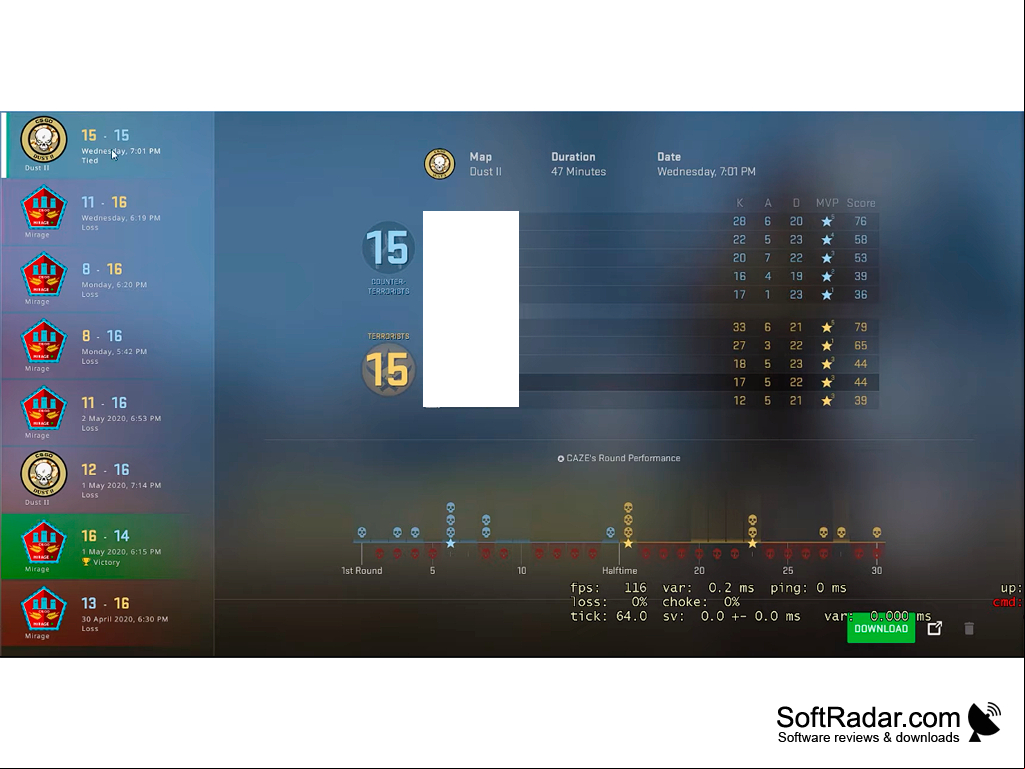Screen dimensions: 1025x769
Task: Click the MVP star in the row scoring 53
Action: tap(827, 258)
